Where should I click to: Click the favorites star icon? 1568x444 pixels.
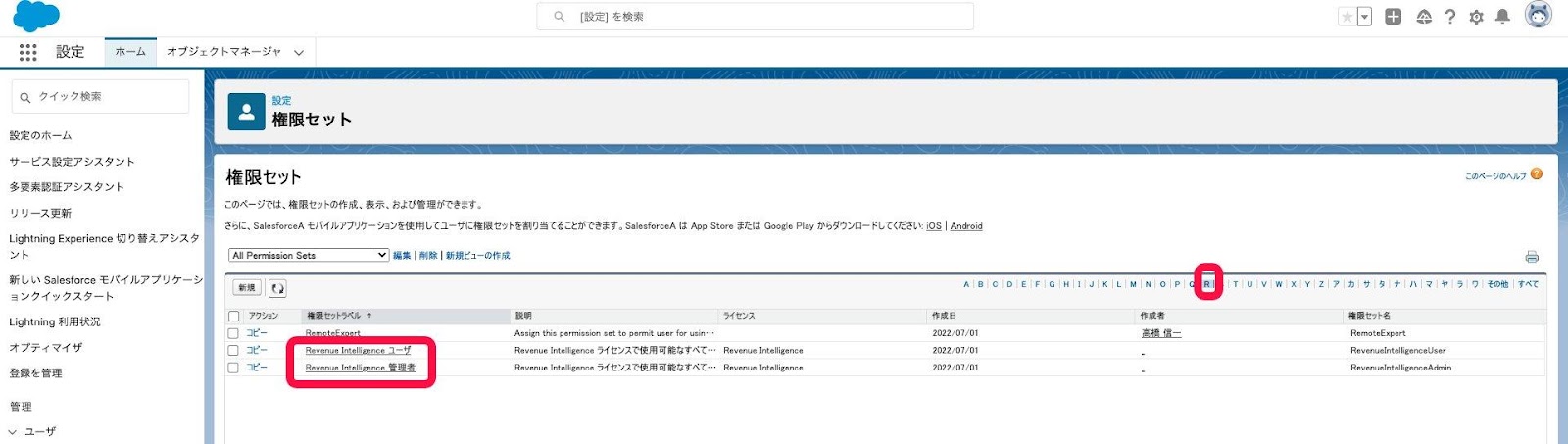[1347, 17]
